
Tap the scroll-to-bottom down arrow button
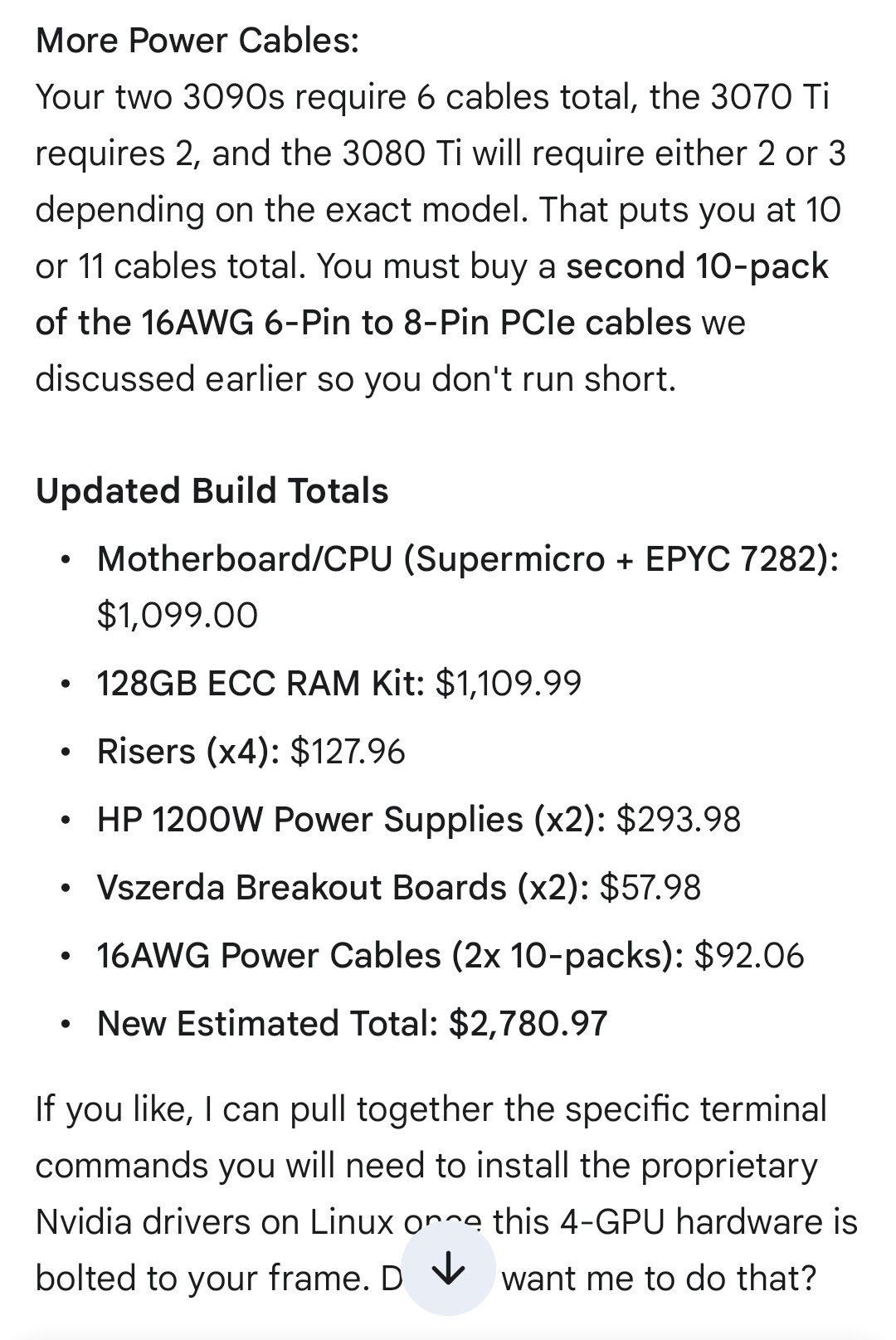[448, 1269]
